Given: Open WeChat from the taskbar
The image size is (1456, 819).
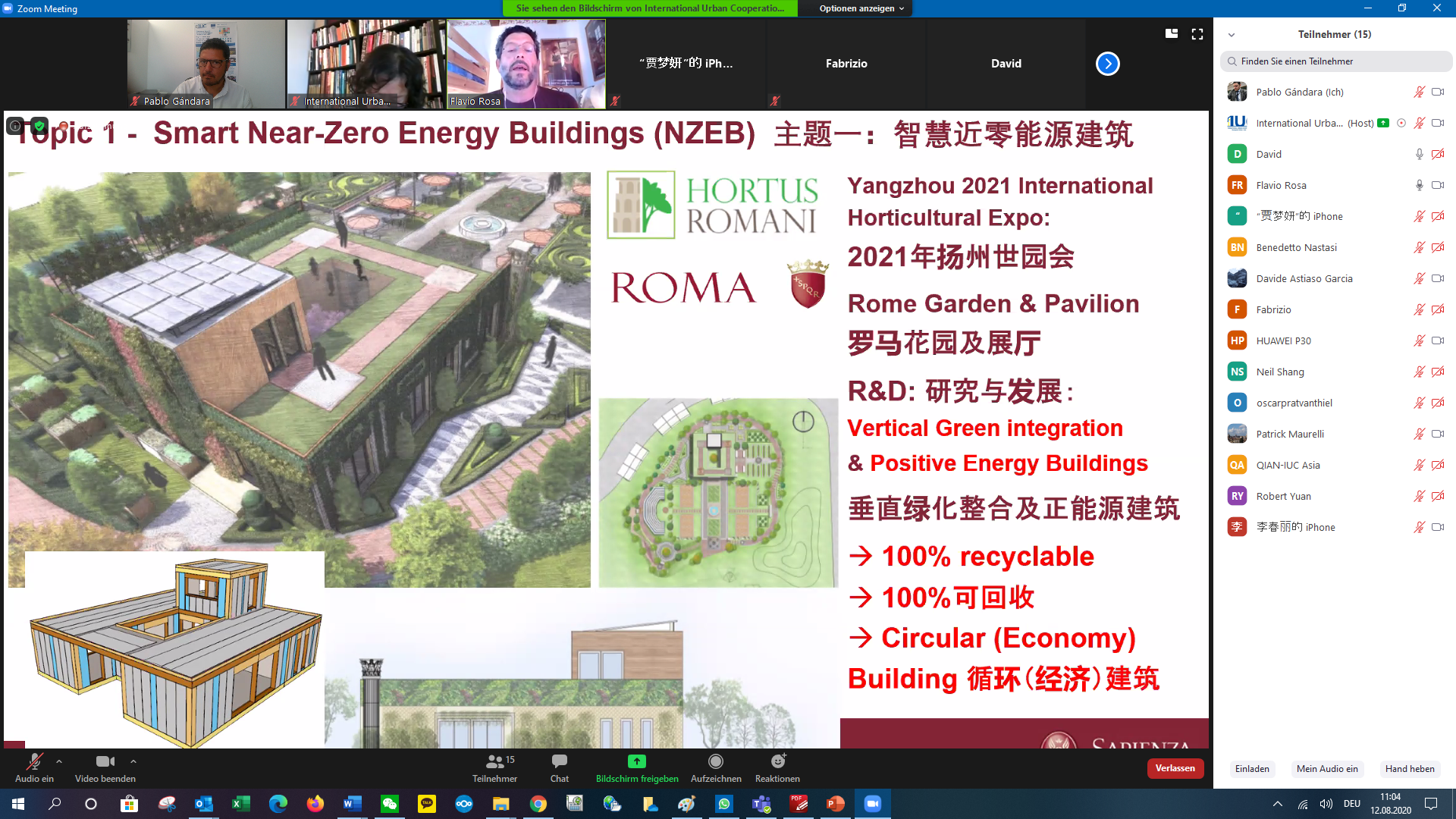Looking at the screenshot, I should (390, 804).
